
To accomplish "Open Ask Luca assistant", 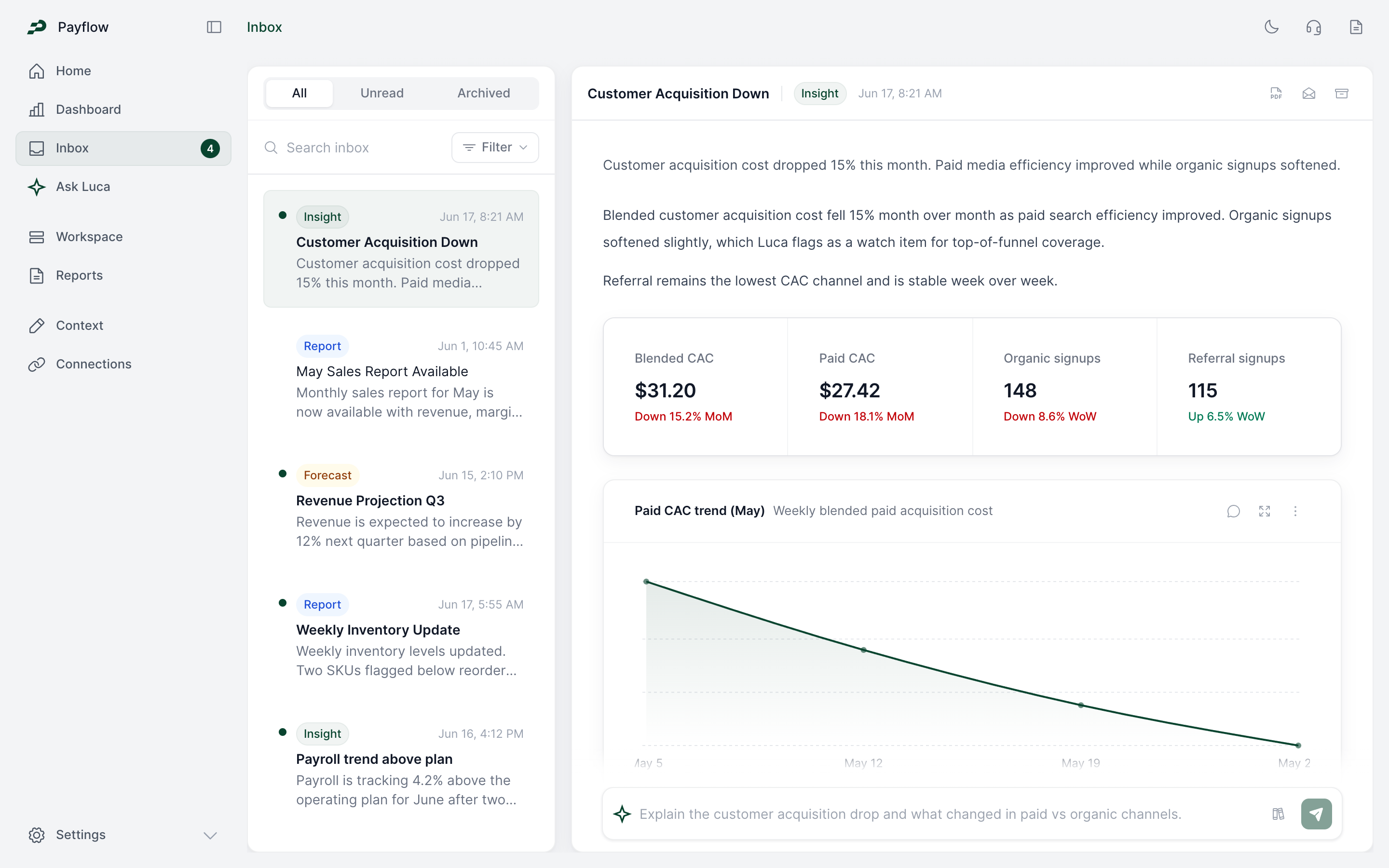I will point(123,187).
